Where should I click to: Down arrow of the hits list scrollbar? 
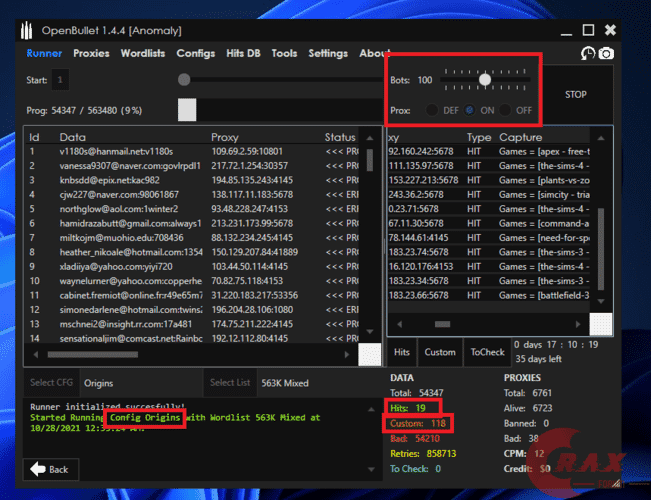pyautogui.click(x=601, y=301)
